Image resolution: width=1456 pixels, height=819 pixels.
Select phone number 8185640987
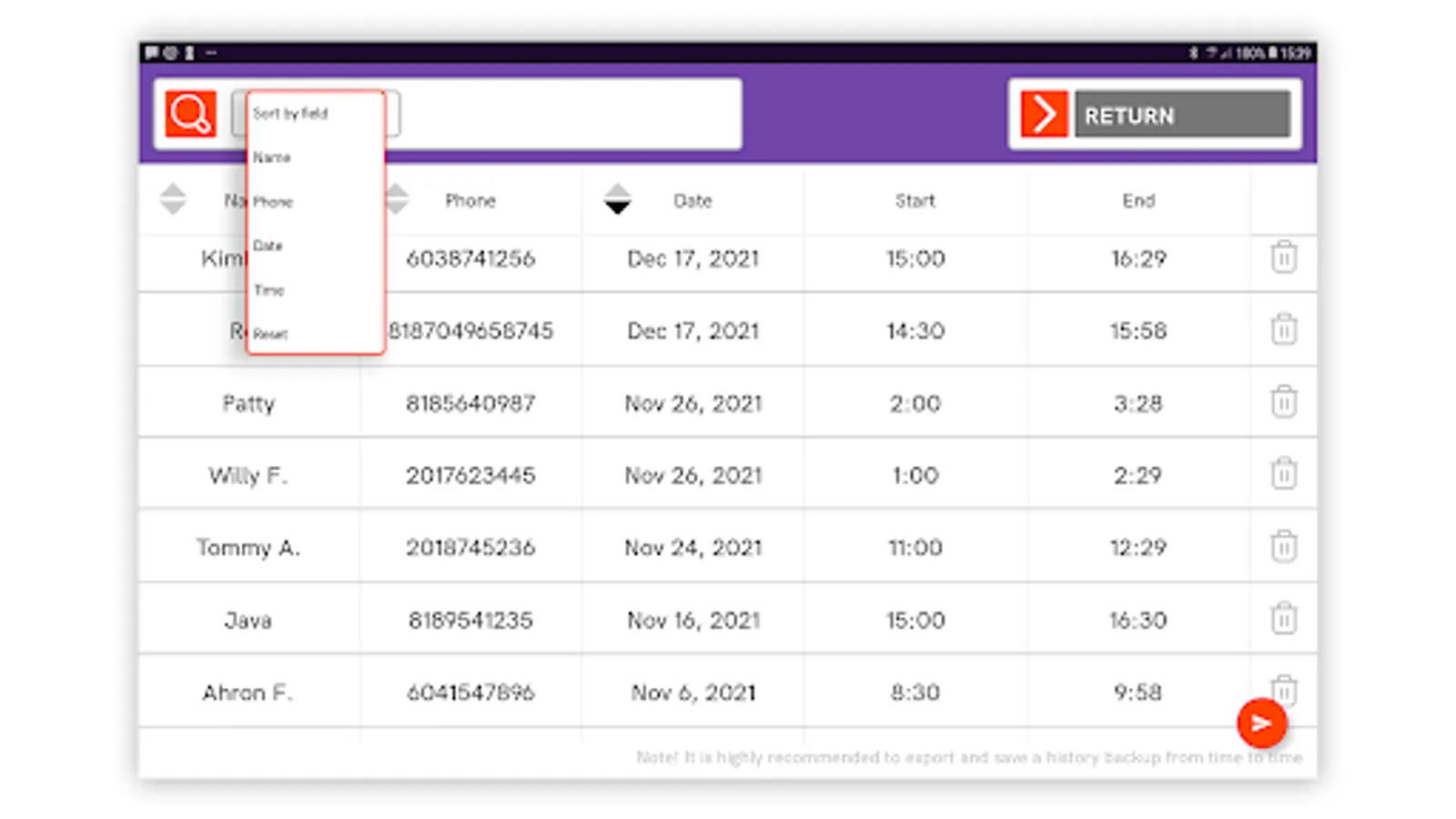coord(470,403)
